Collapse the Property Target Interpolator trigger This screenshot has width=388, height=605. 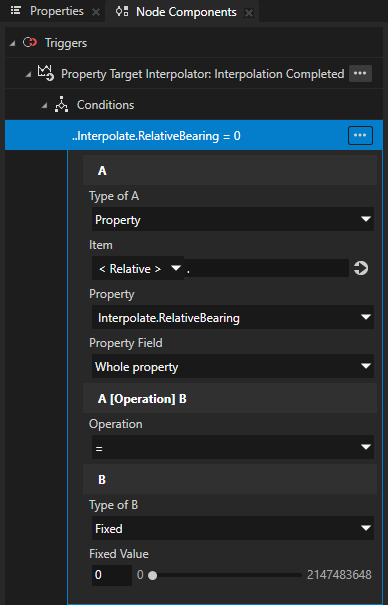(x=28, y=74)
